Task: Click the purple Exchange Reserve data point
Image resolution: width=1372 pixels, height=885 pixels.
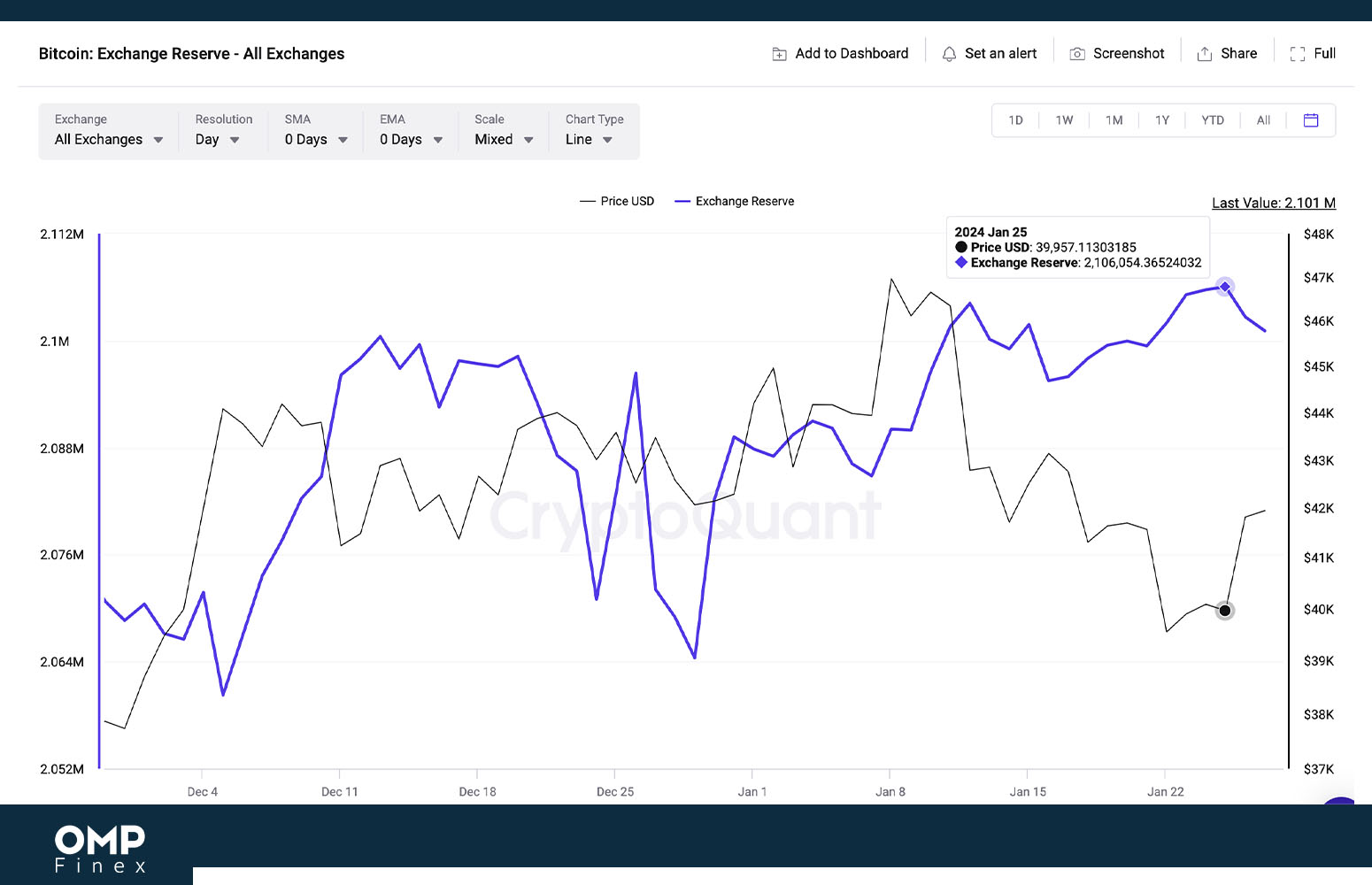Action: pos(1224,286)
